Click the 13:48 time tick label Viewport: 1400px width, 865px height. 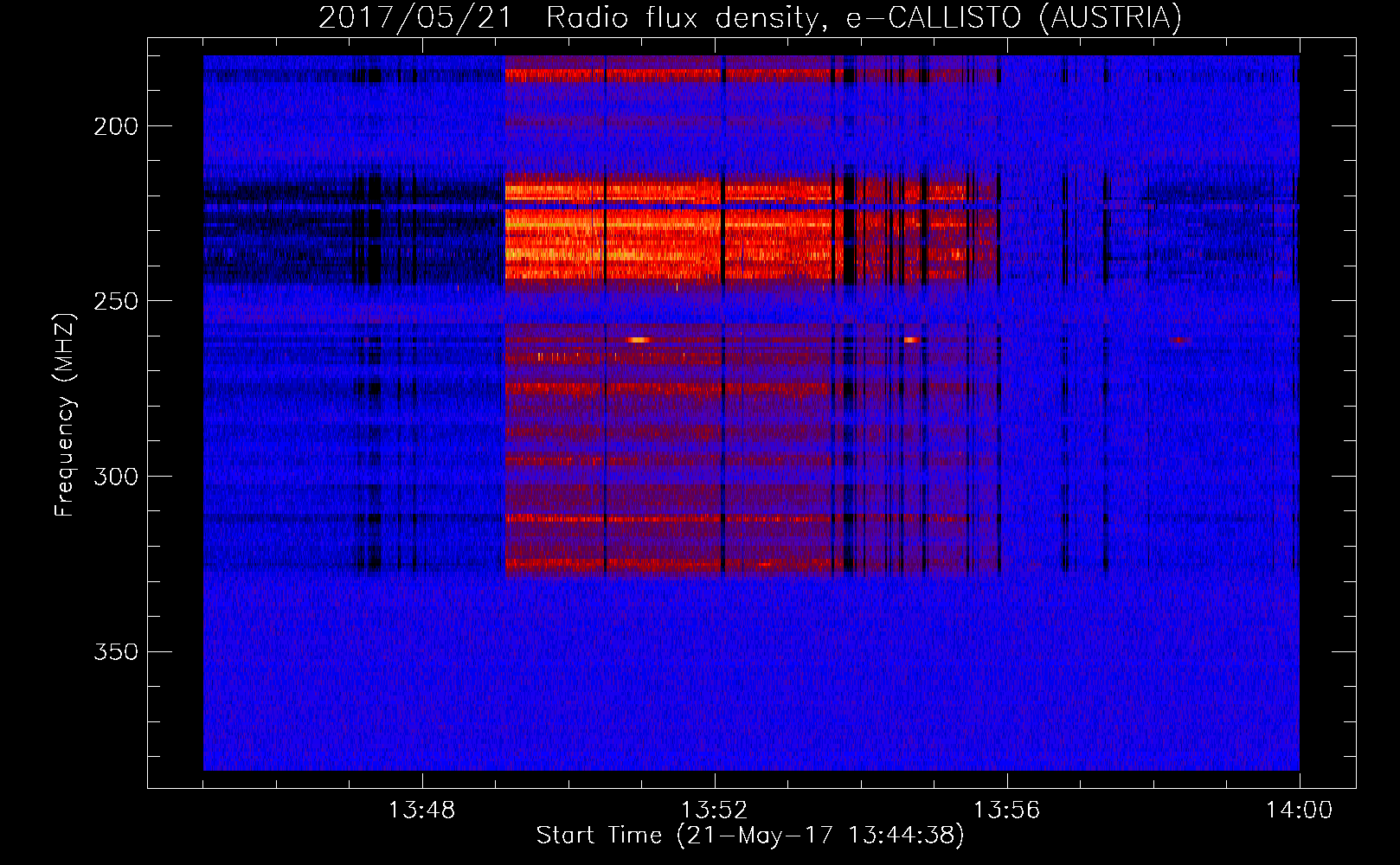(x=421, y=811)
